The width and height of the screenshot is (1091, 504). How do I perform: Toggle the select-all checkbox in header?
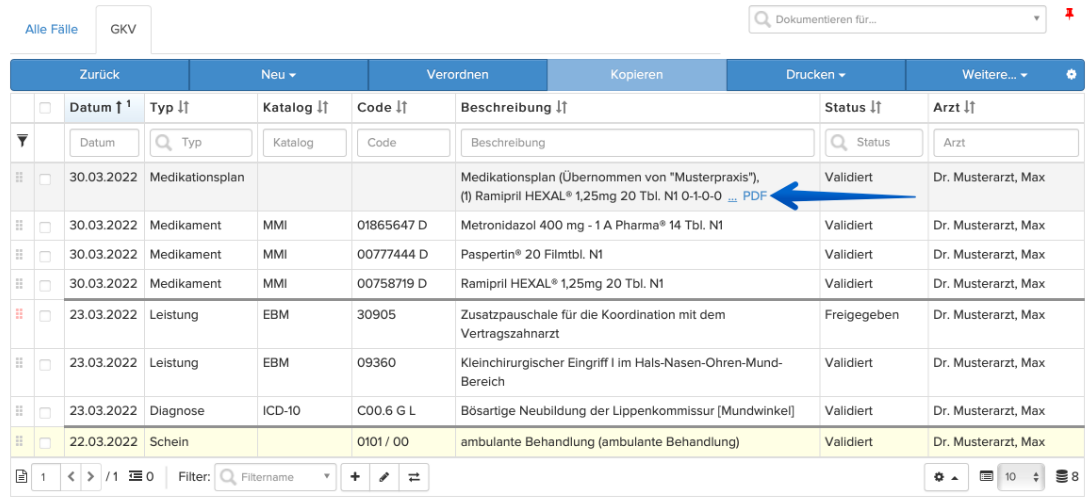coord(45,108)
